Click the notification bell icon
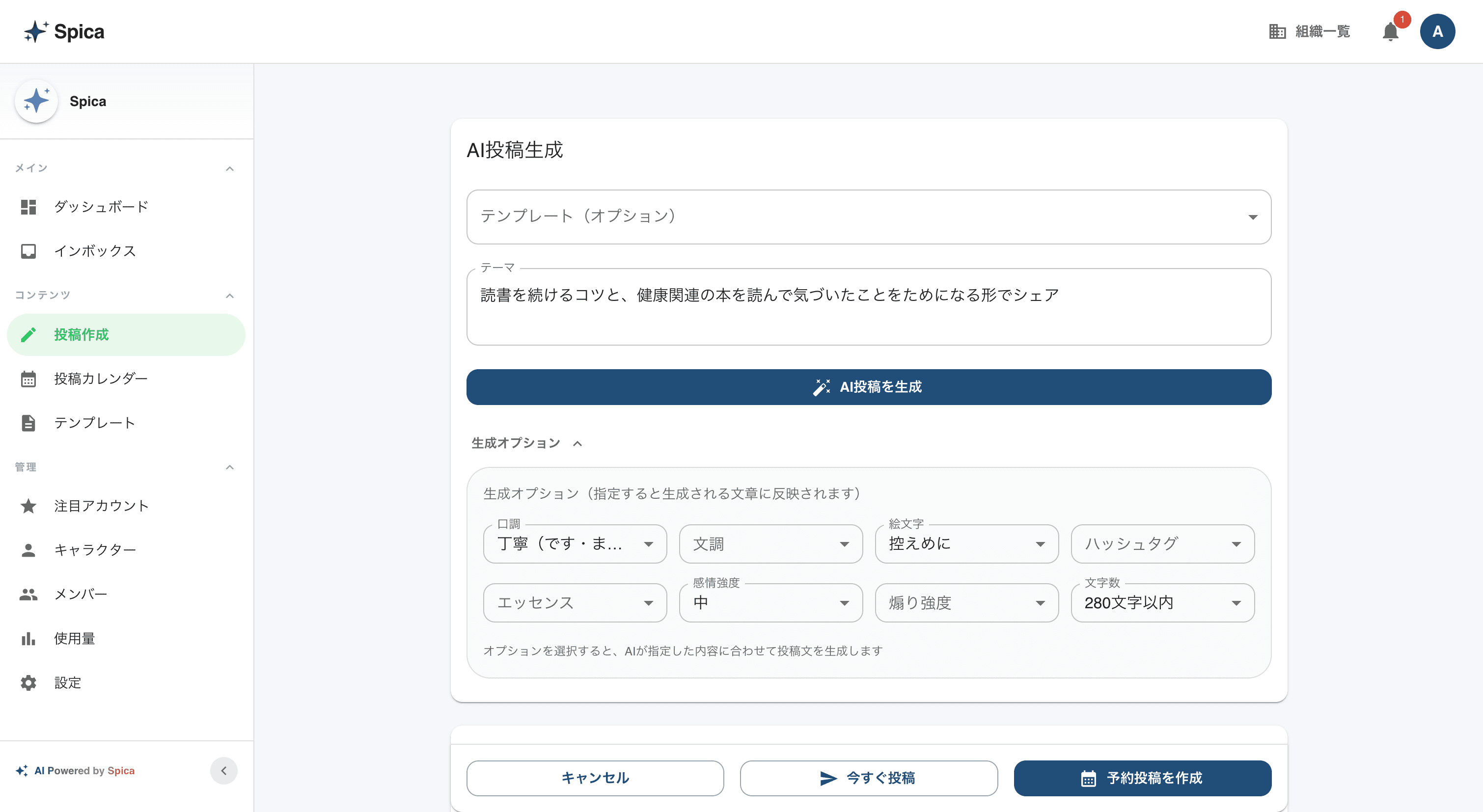This screenshot has height=812, width=1483. click(x=1392, y=31)
